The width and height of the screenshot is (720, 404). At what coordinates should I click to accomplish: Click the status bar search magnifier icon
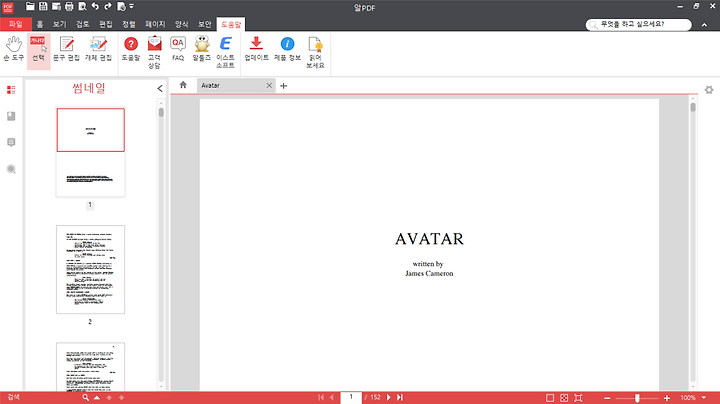click(85, 398)
